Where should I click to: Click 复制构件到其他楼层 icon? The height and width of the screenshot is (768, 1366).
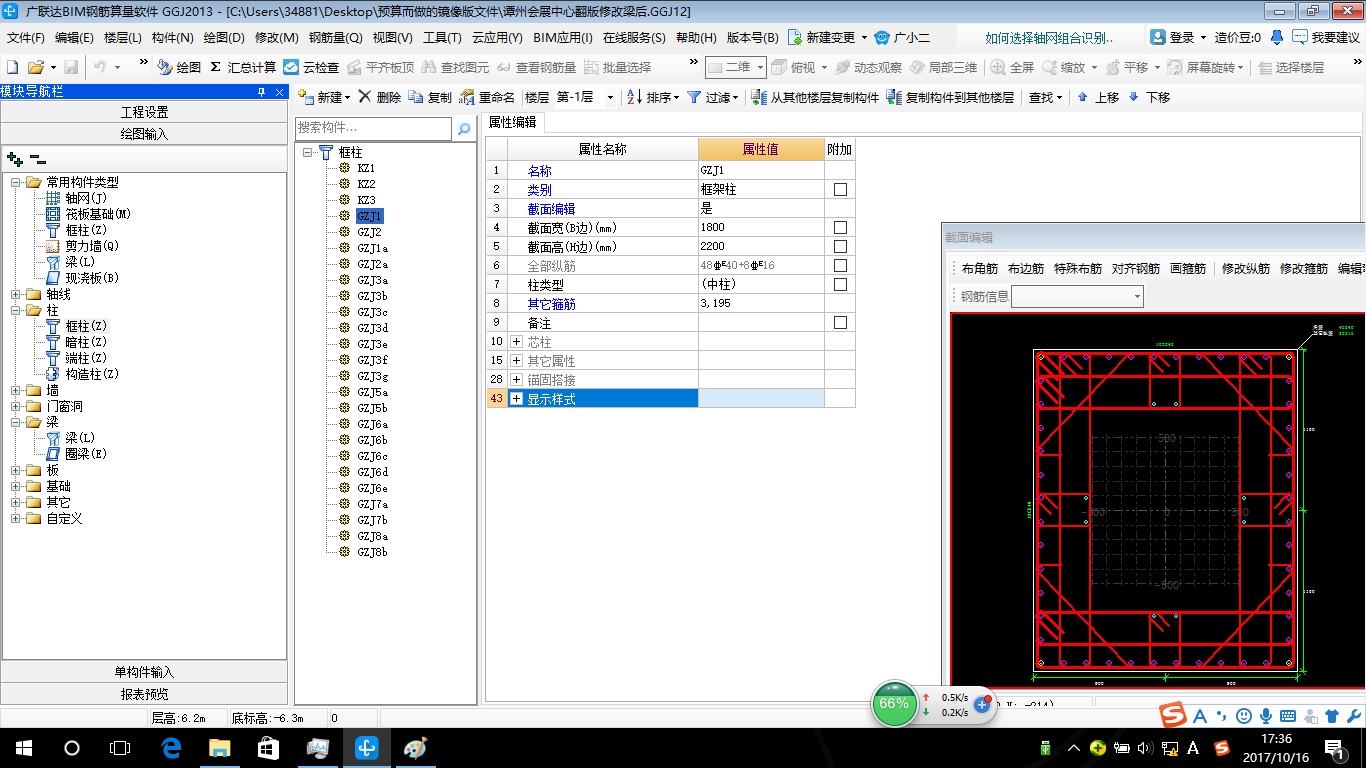click(894, 97)
